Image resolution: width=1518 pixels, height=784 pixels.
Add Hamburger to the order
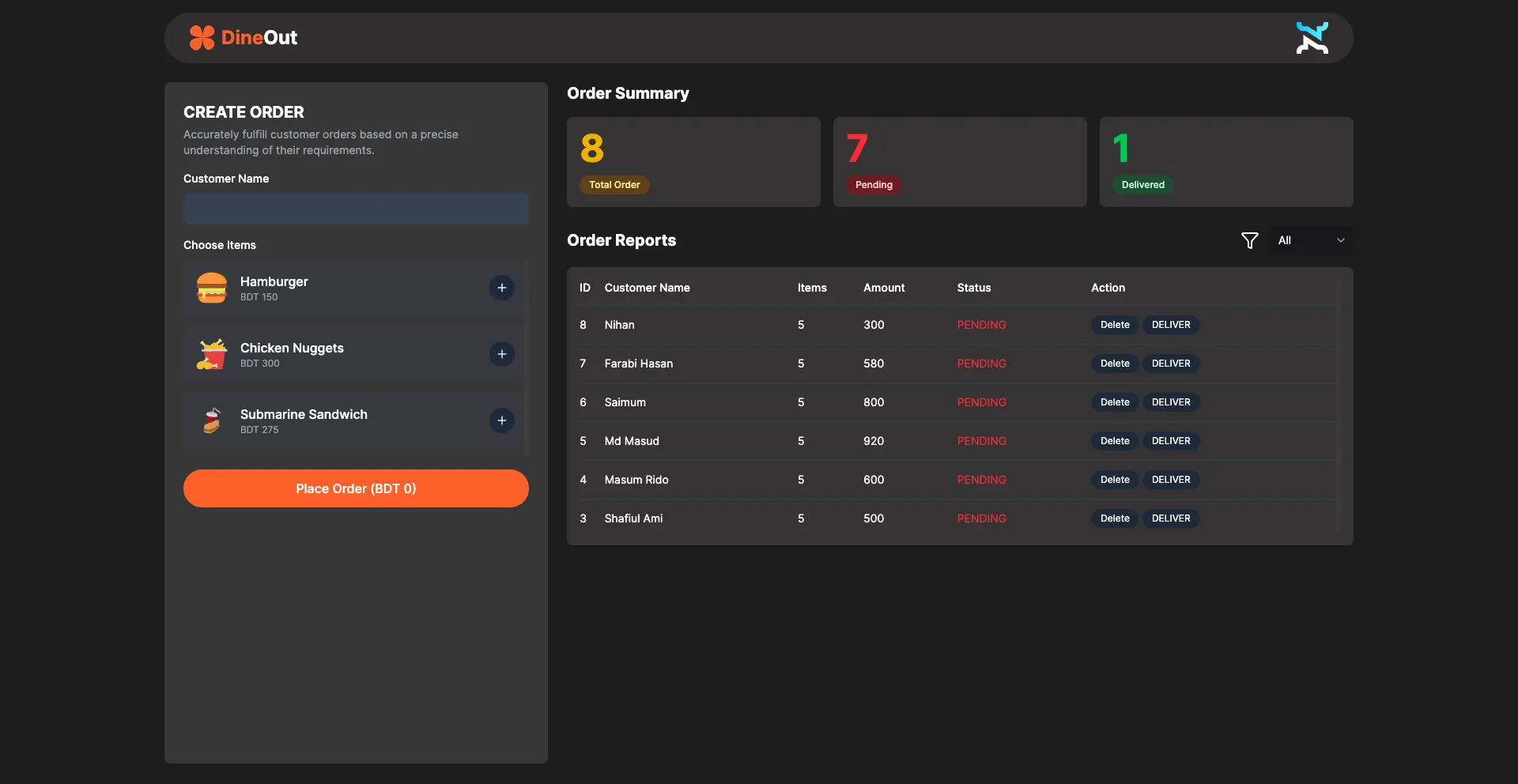pyautogui.click(x=501, y=288)
